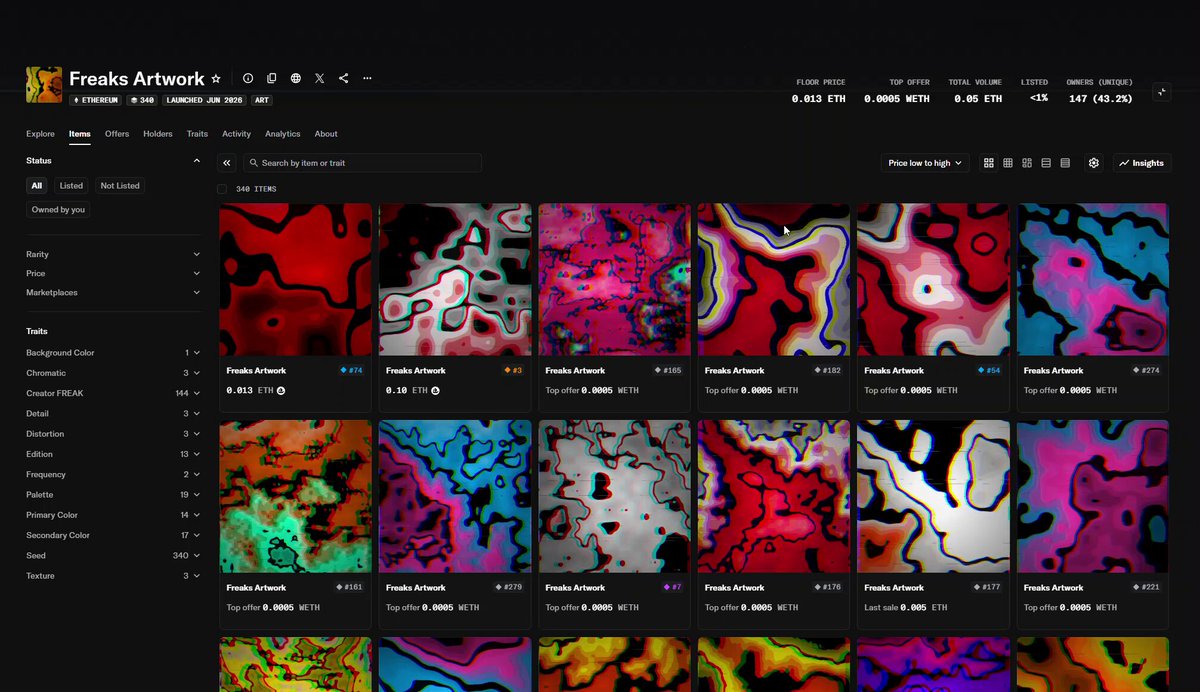The height and width of the screenshot is (692, 1200).
Task: Expand the Marketplaces filter
Action: coord(113,293)
